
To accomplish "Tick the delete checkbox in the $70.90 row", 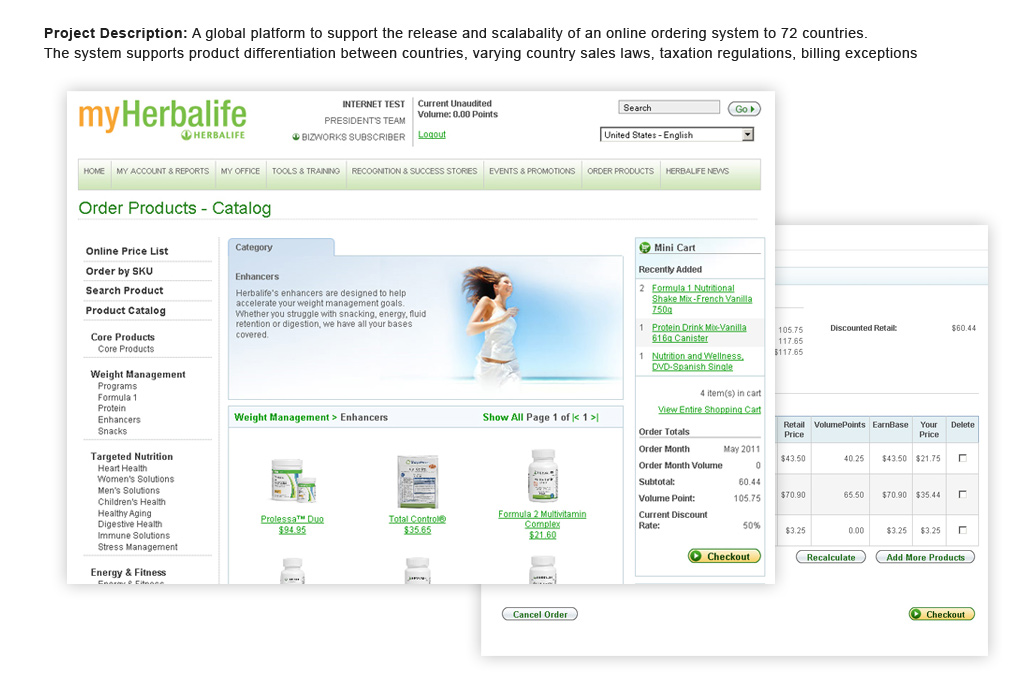I will (963, 495).
